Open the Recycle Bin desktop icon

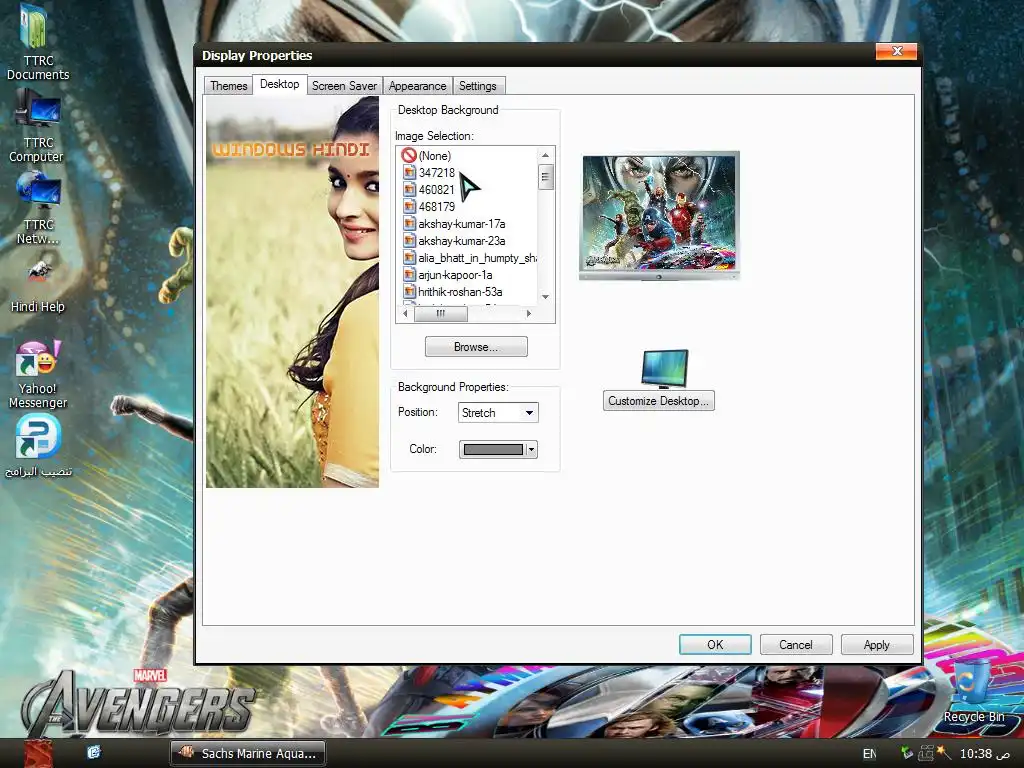coord(973,692)
